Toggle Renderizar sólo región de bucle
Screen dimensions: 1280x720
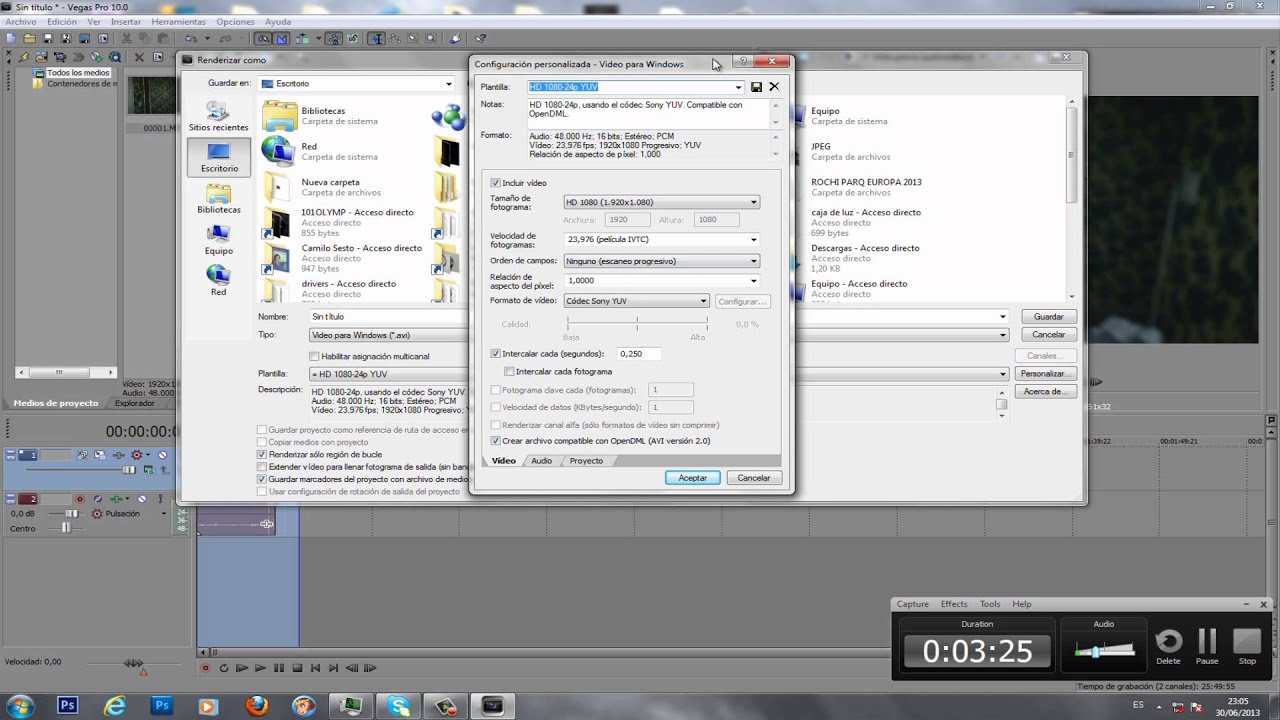pos(262,455)
